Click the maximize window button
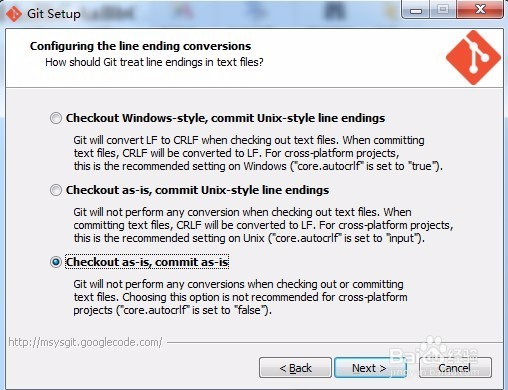This screenshot has width=508, height=390. point(443,10)
